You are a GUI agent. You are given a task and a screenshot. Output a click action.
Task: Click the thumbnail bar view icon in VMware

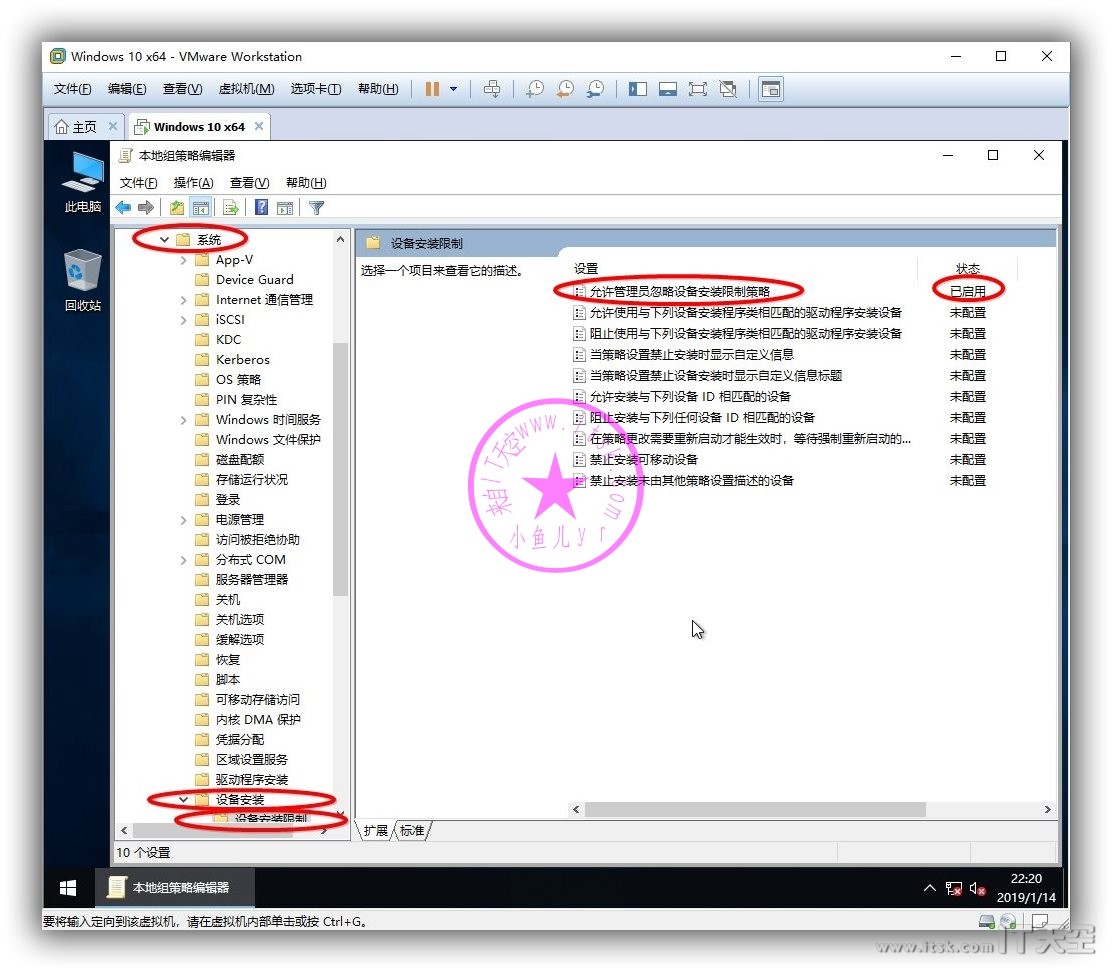click(667, 89)
